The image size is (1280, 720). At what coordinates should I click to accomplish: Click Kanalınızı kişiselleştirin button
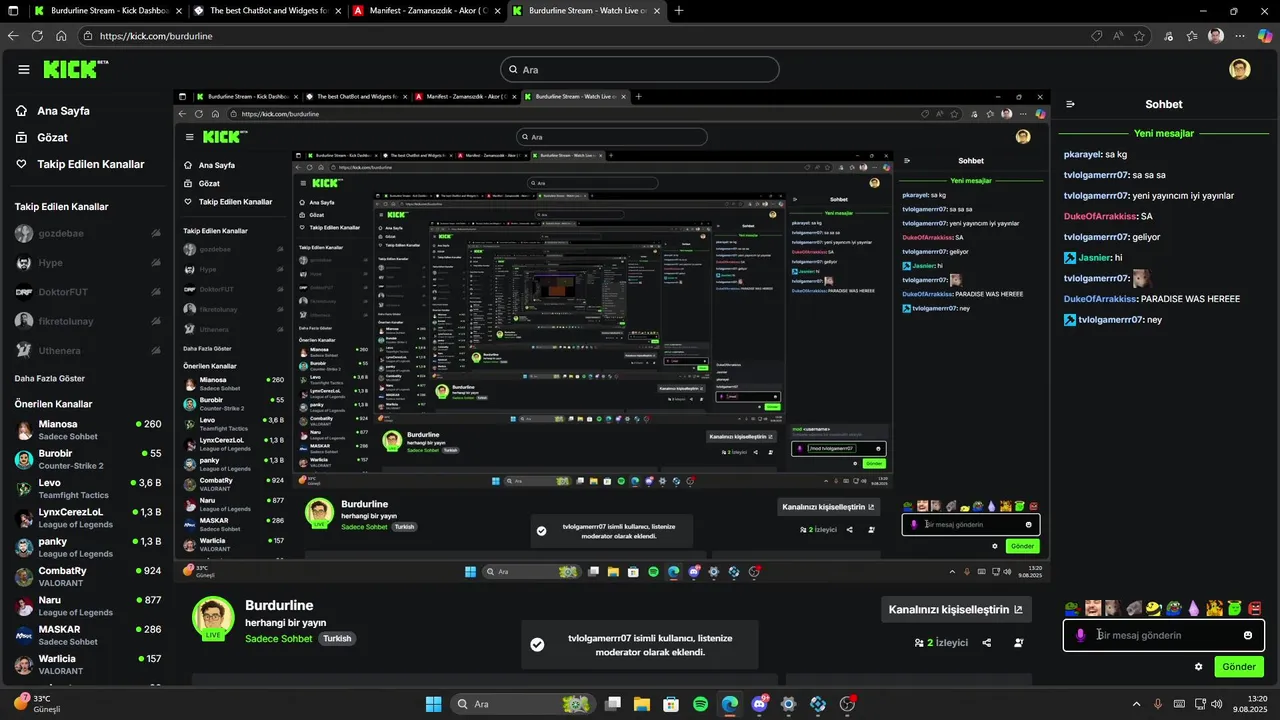pyautogui.click(x=957, y=609)
